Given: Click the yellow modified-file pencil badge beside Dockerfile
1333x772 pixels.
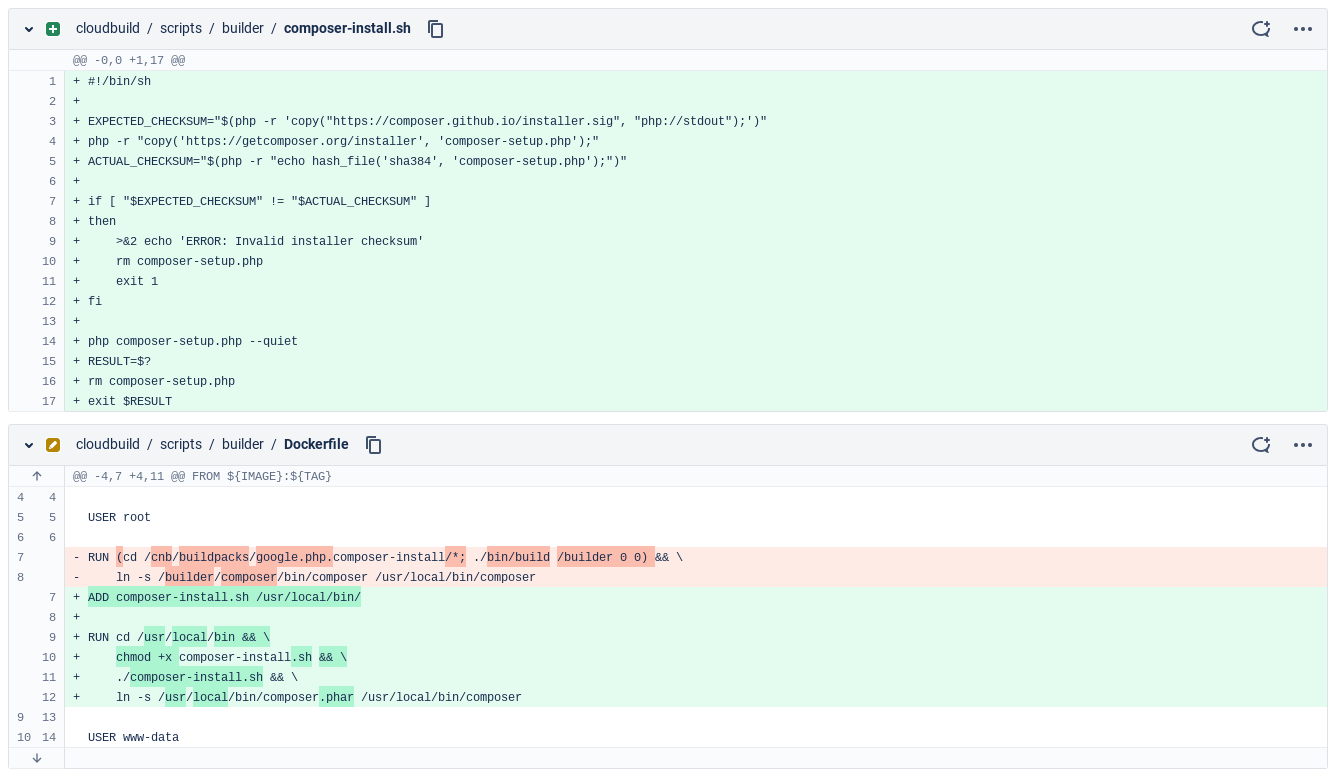Looking at the screenshot, I should pos(53,445).
